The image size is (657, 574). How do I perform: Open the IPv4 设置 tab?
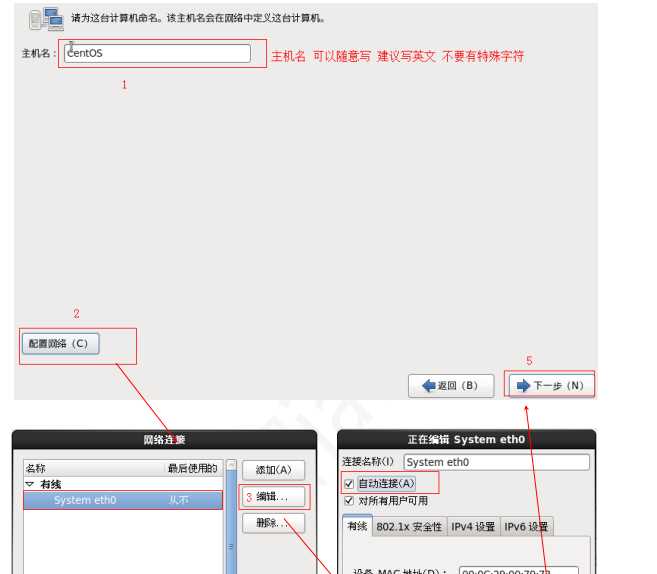pyautogui.click(x=473, y=527)
